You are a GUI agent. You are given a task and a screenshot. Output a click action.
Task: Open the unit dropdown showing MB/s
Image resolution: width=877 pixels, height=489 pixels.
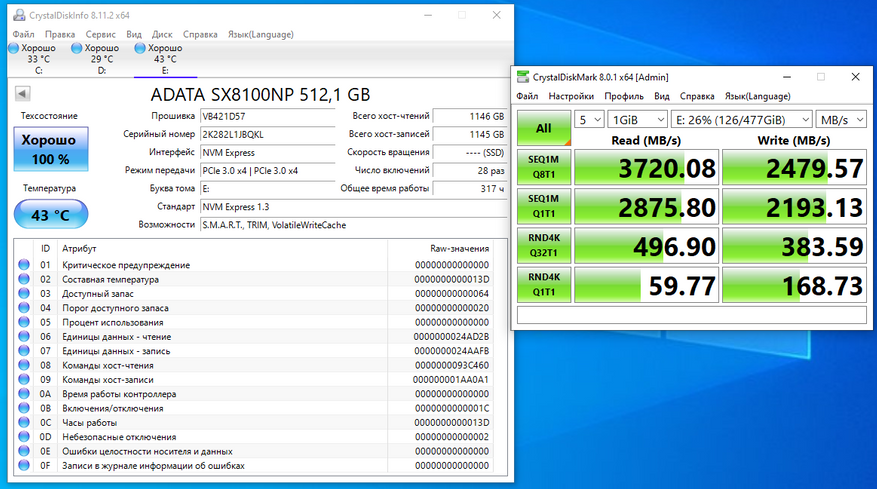click(841, 120)
